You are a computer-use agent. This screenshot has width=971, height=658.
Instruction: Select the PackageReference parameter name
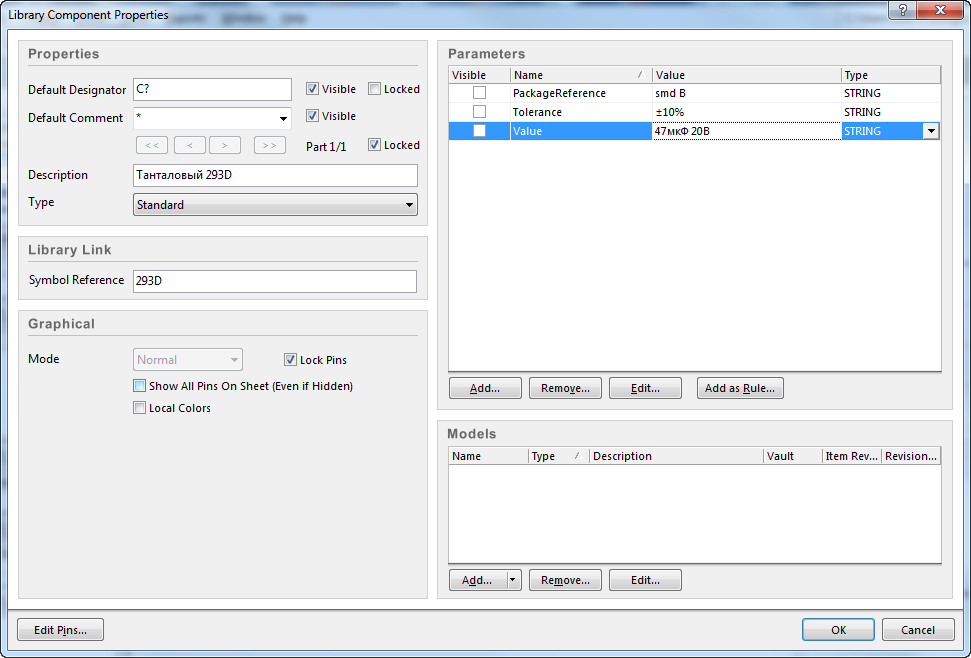point(581,93)
